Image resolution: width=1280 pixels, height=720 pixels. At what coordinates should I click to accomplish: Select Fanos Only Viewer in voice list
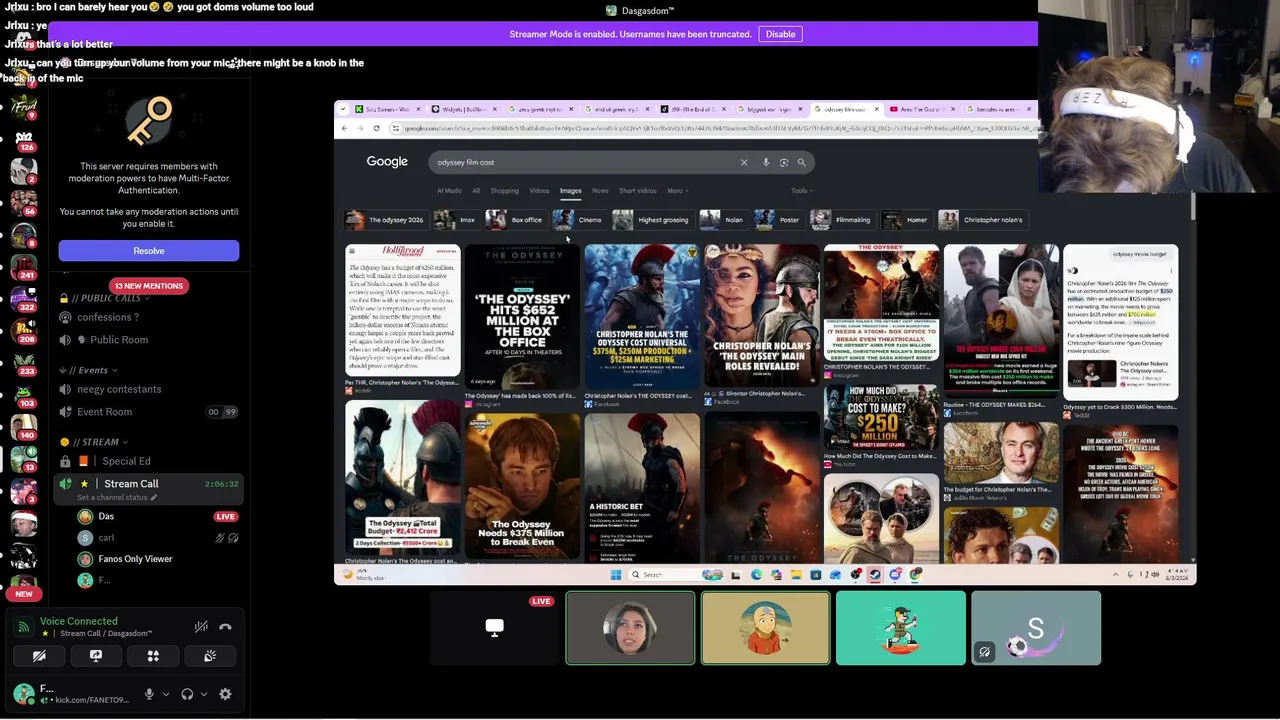pyautogui.click(x=135, y=559)
